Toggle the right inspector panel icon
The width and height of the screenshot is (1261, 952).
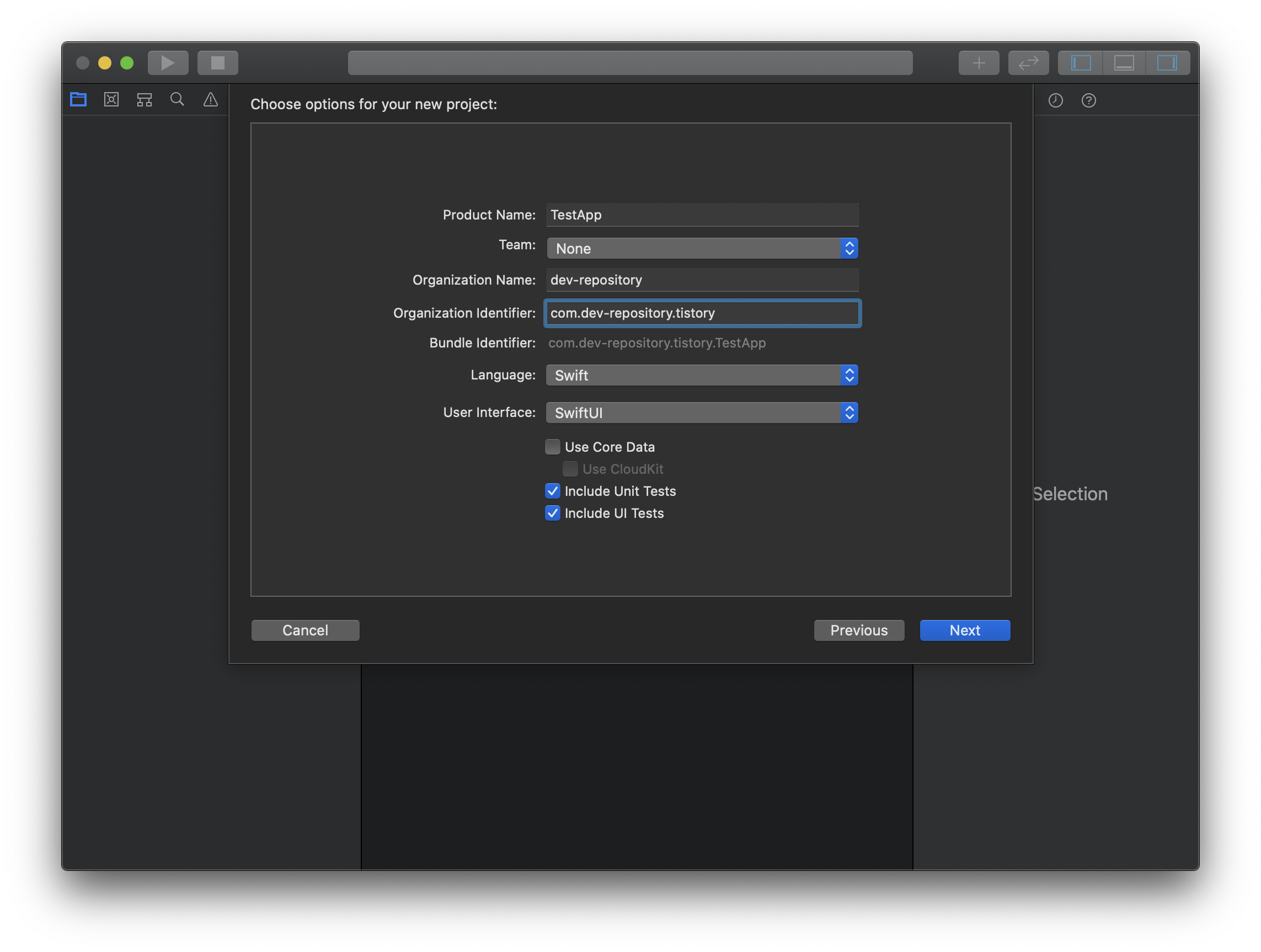pos(1167,63)
